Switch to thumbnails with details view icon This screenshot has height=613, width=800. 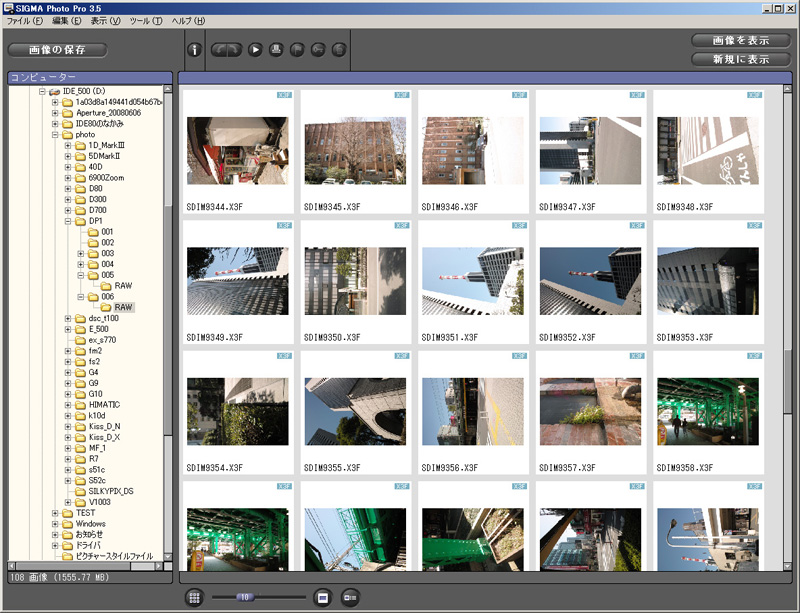tap(349, 597)
